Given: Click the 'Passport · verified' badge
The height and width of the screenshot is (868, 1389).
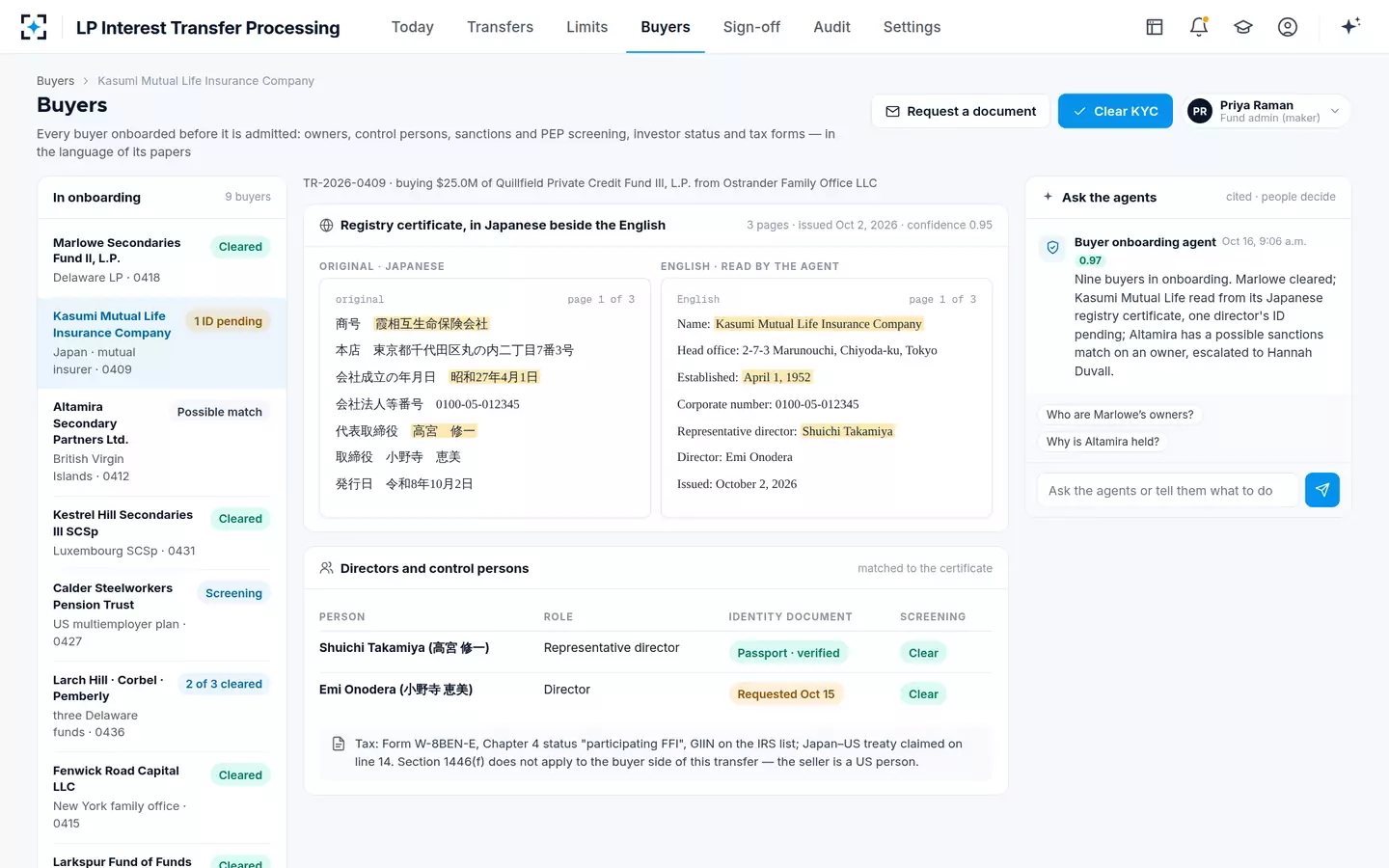Looking at the screenshot, I should tap(788, 653).
